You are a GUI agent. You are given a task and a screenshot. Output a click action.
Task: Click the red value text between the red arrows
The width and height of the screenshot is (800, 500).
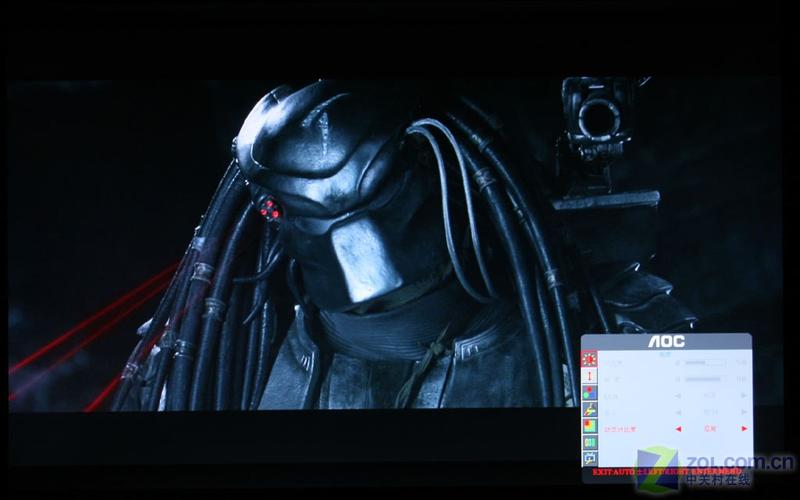[x=710, y=429]
